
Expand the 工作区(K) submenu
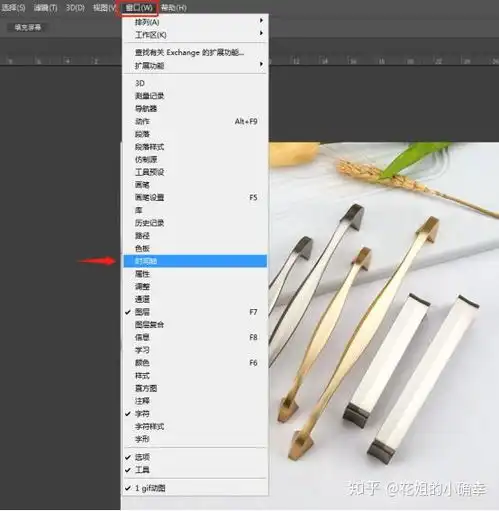pyautogui.click(x=195, y=35)
